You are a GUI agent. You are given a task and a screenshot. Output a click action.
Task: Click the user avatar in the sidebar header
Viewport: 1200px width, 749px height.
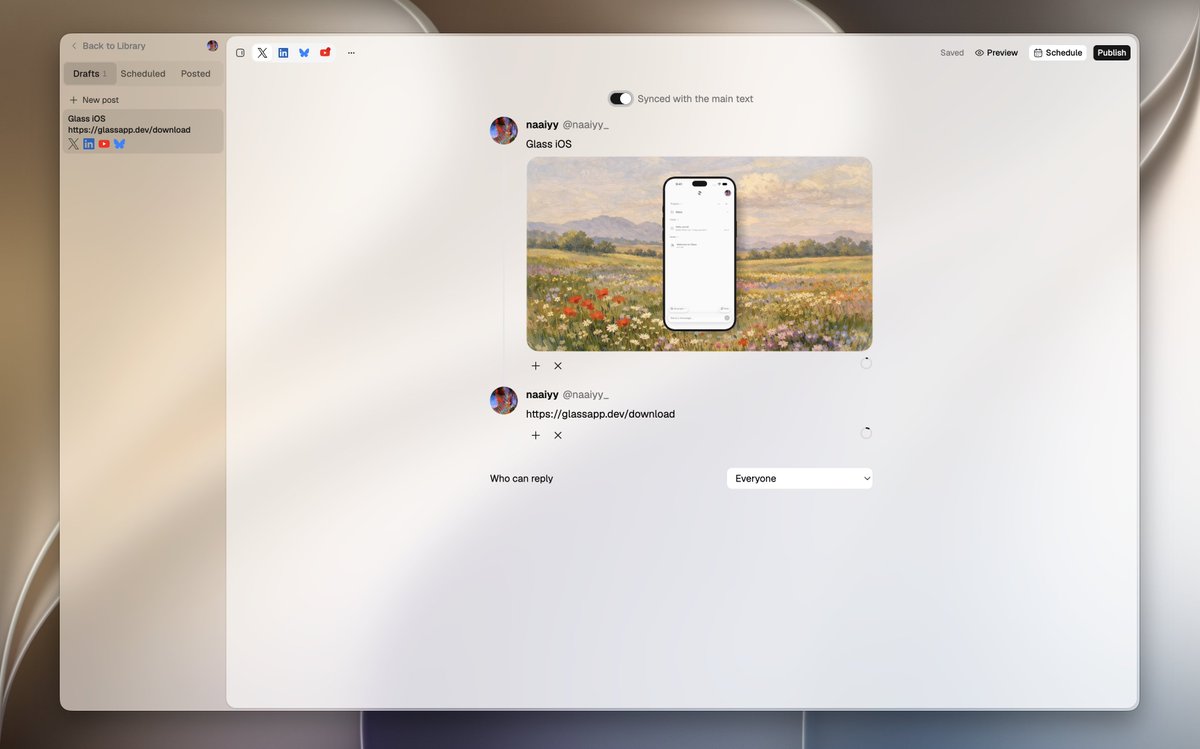[212, 46]
